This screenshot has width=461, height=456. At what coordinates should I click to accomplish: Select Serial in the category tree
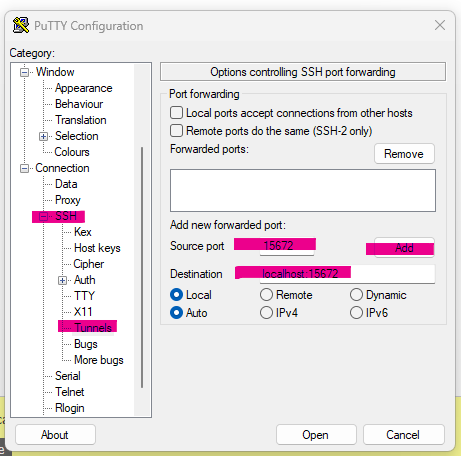click(x=68, y=376)
